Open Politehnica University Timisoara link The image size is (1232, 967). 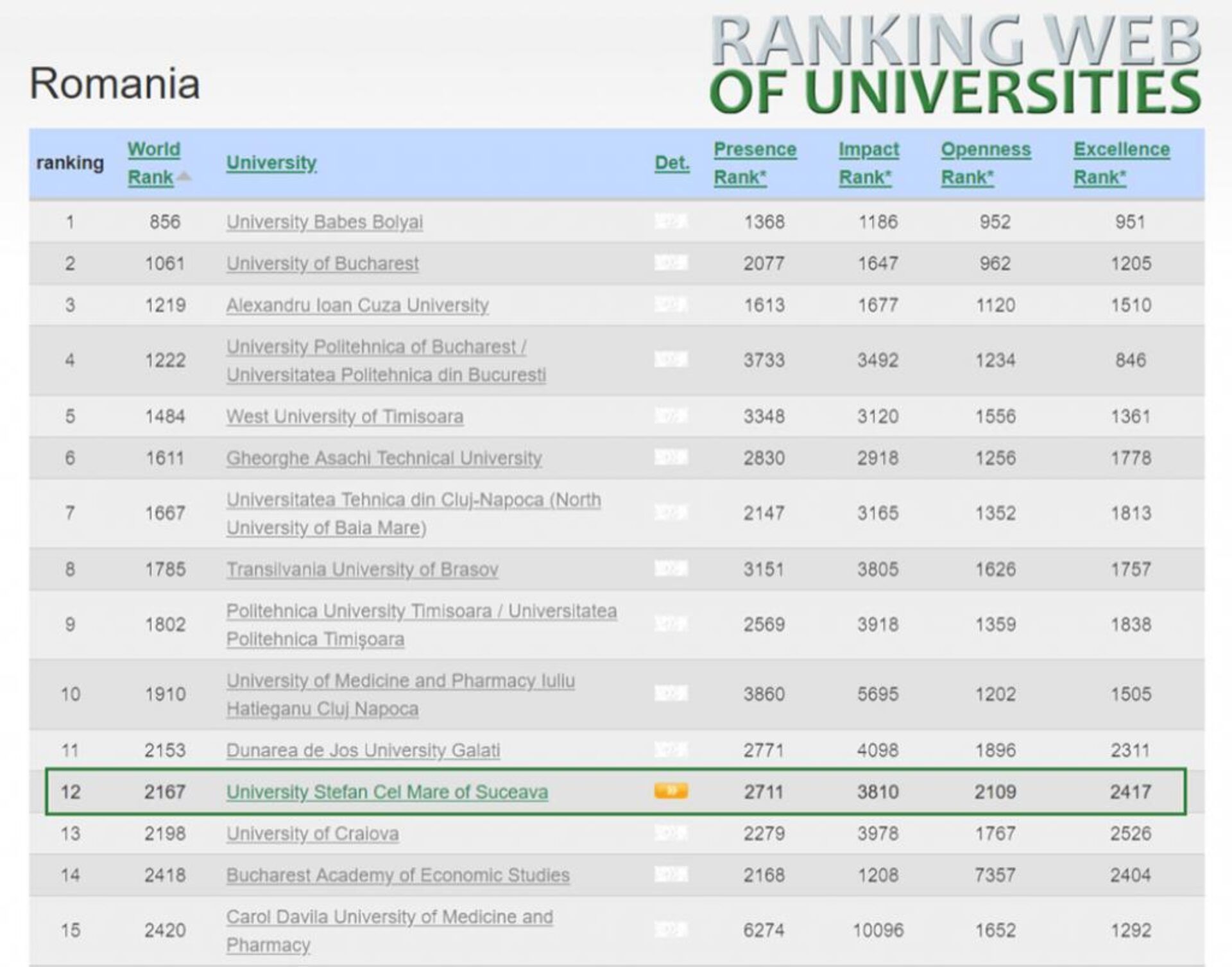[x=421, y=624]
